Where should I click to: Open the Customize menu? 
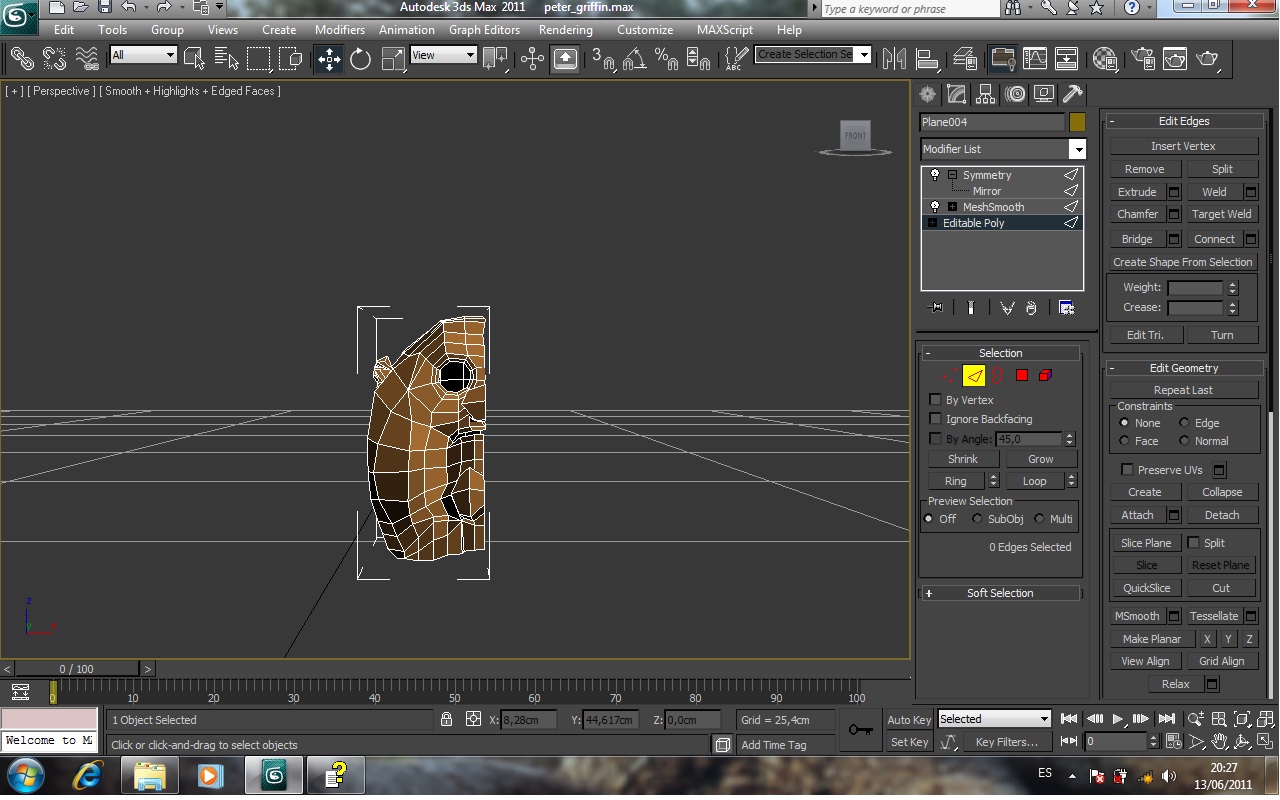645,30
